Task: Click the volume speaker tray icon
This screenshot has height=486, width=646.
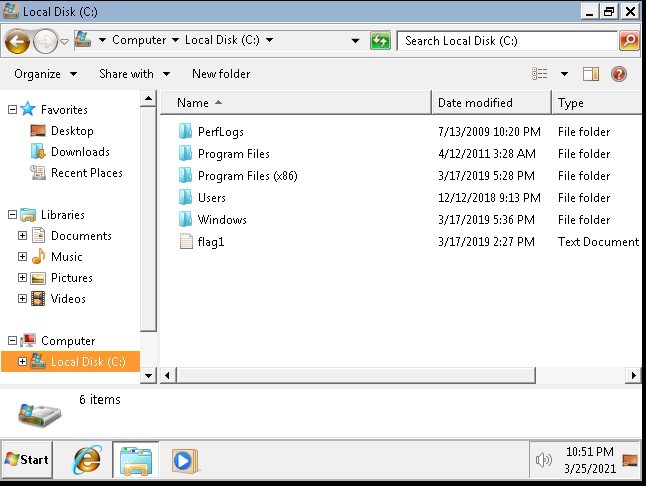Action: (544, 460)
